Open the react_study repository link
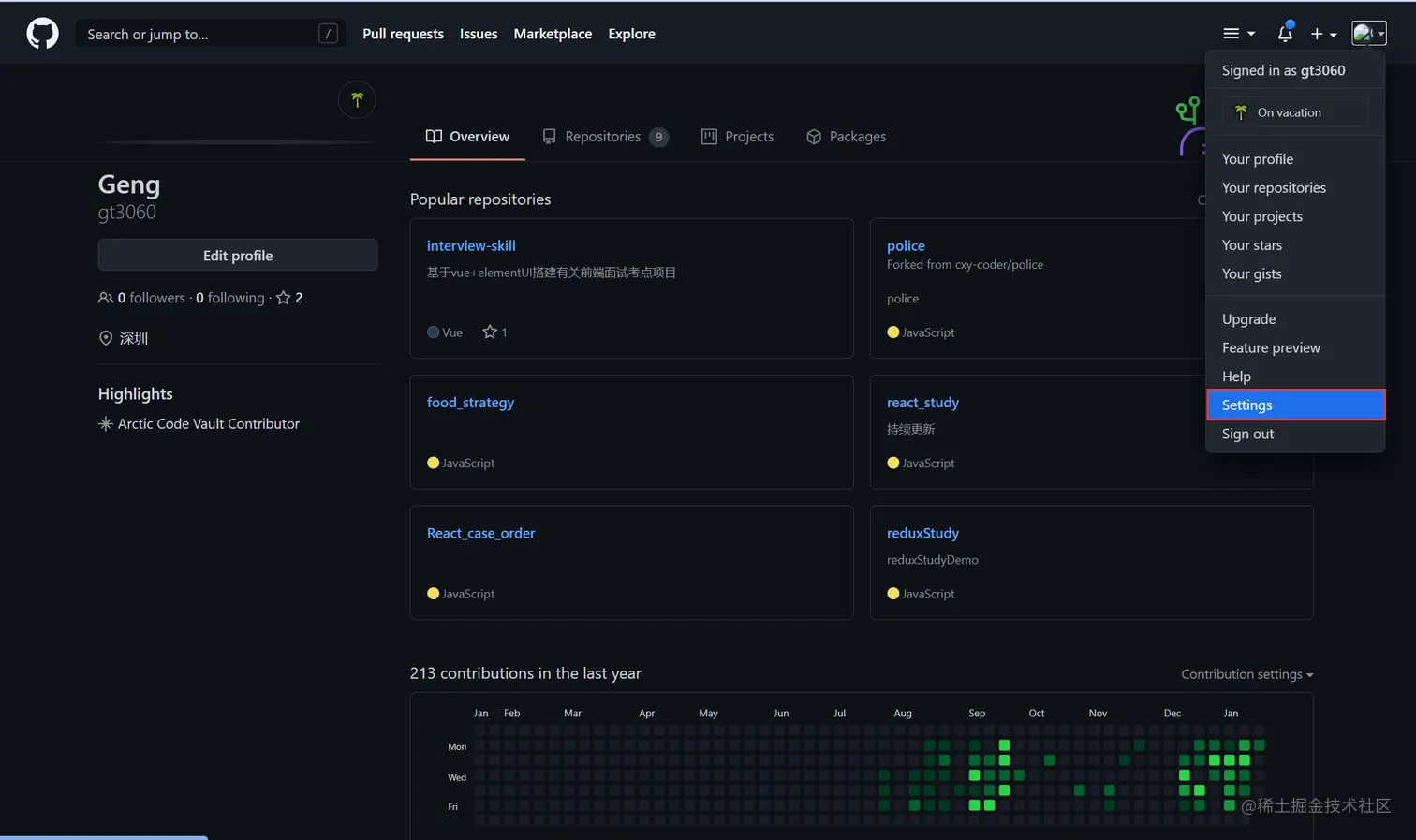 coord(922,403)
